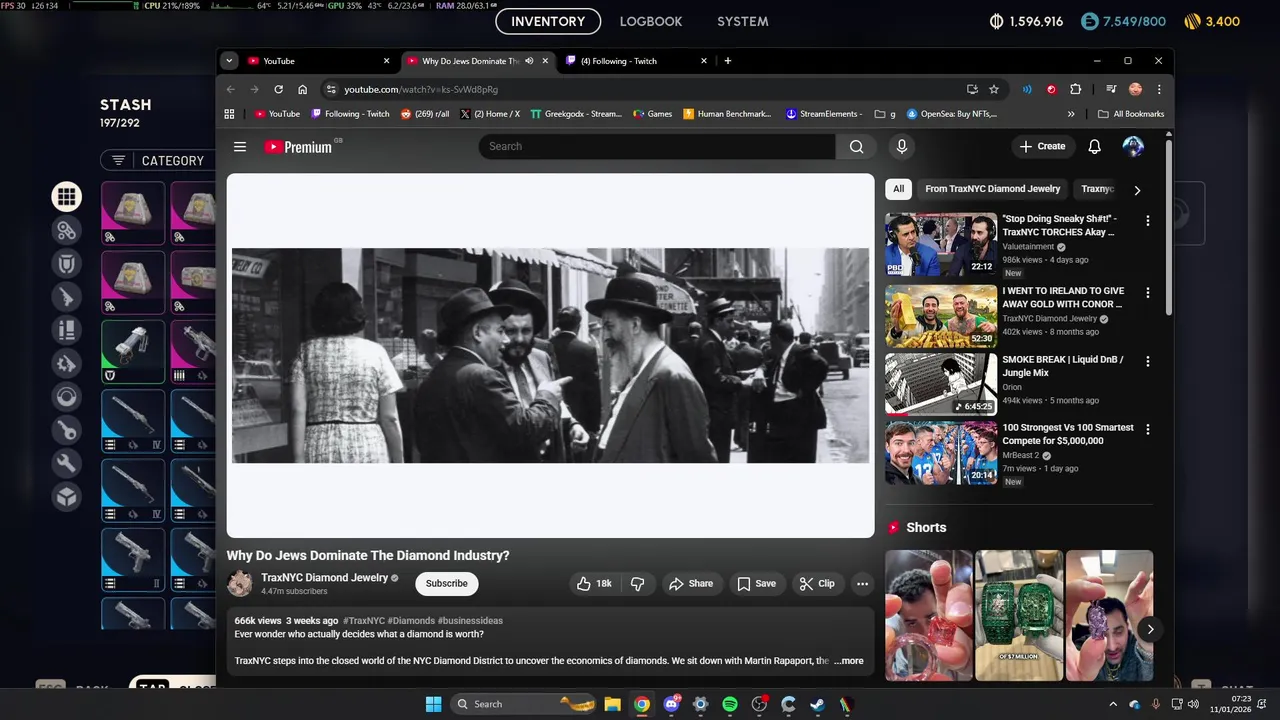Switch to the LOGBOOK game tab

point(651,21)
